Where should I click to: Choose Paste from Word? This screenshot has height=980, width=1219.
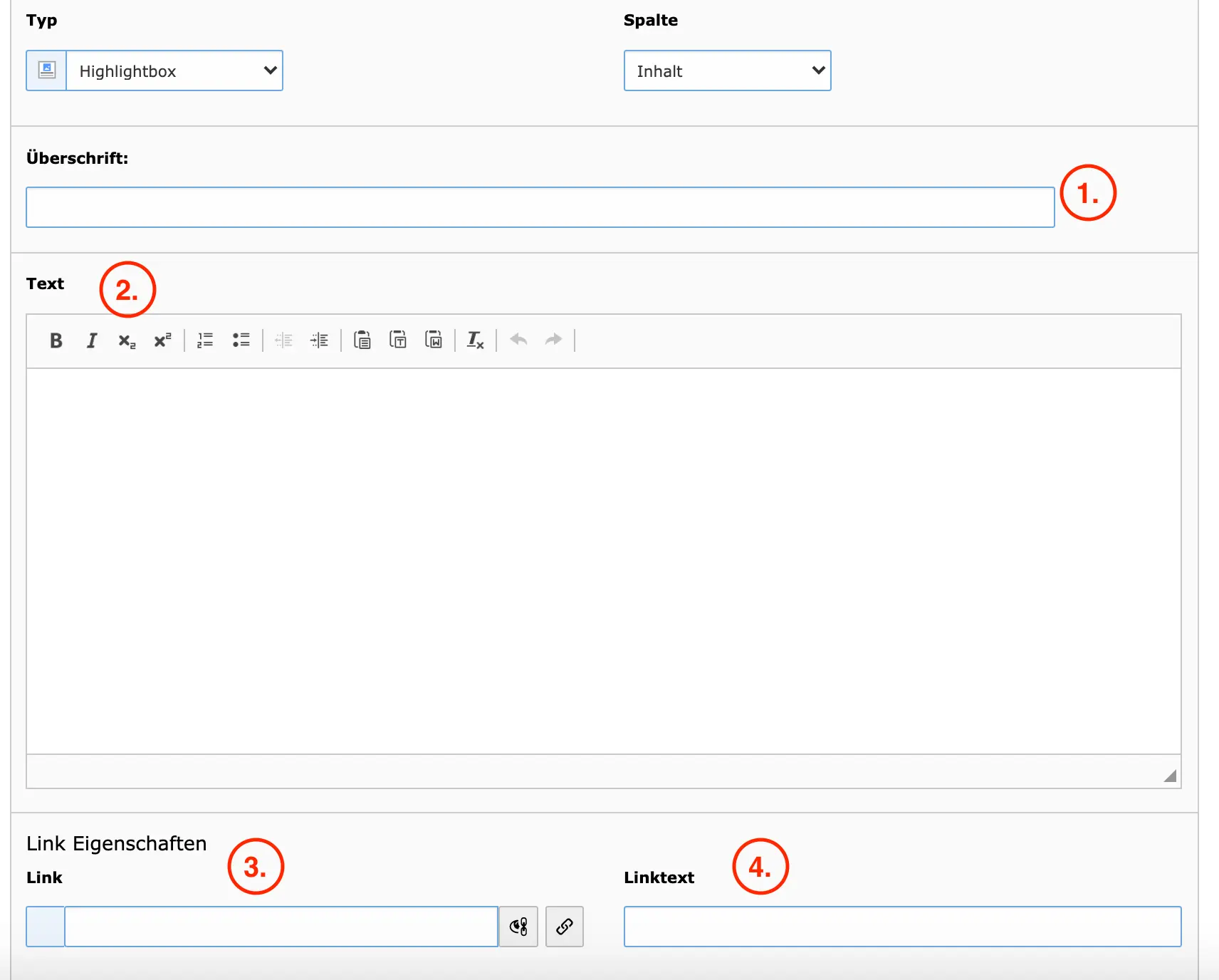tap(434, 340)
